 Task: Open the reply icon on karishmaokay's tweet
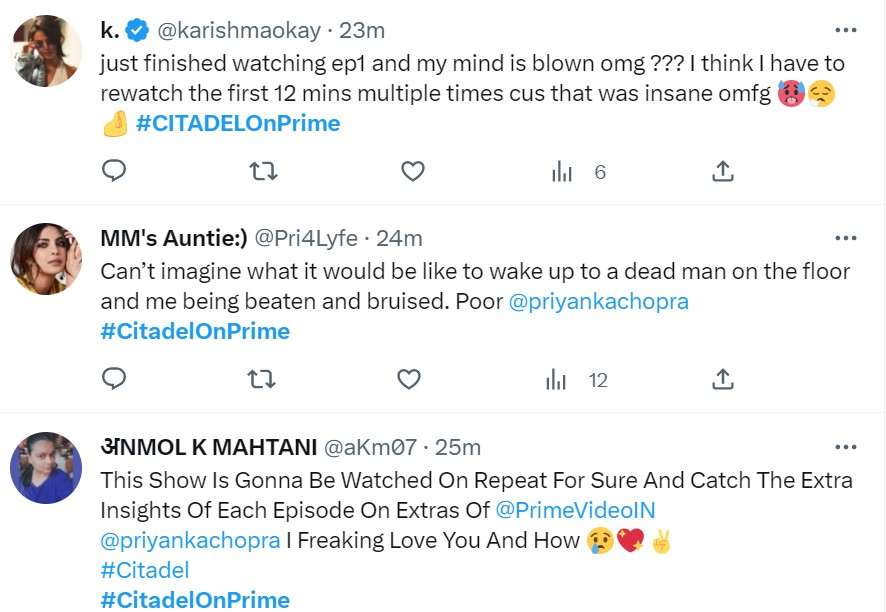113,171
